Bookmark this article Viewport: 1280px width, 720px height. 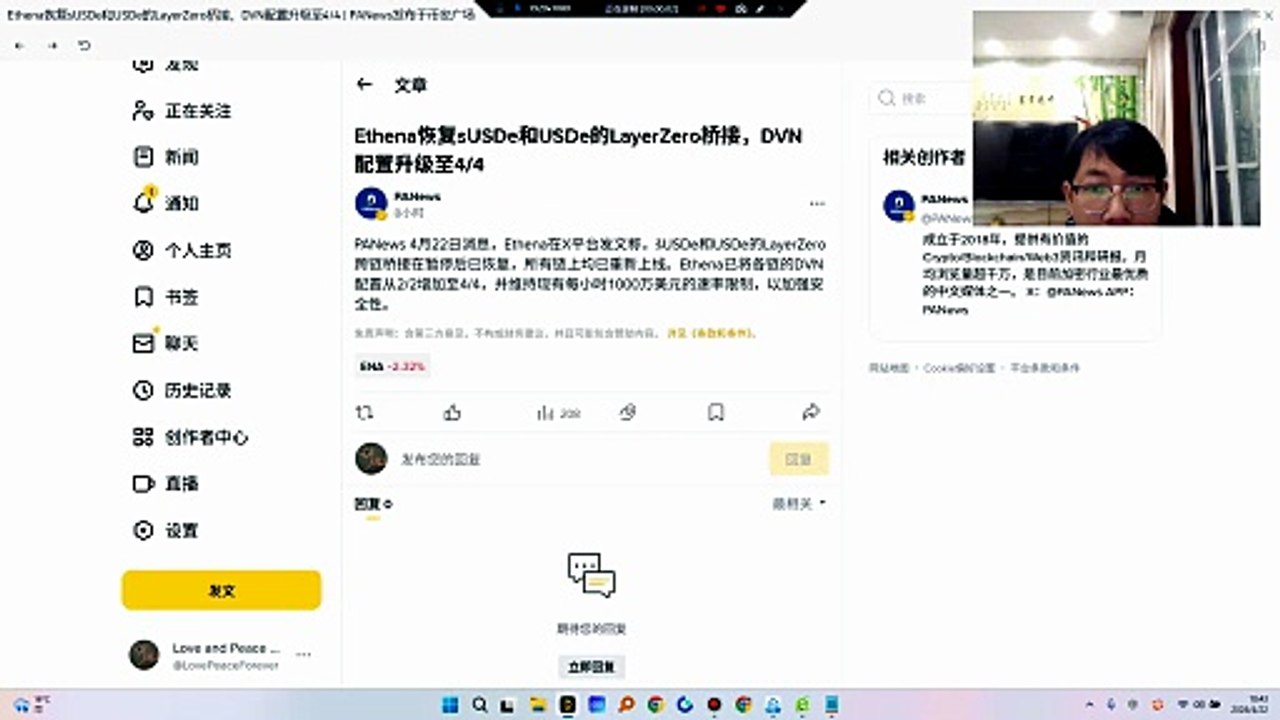pos(716,412)
